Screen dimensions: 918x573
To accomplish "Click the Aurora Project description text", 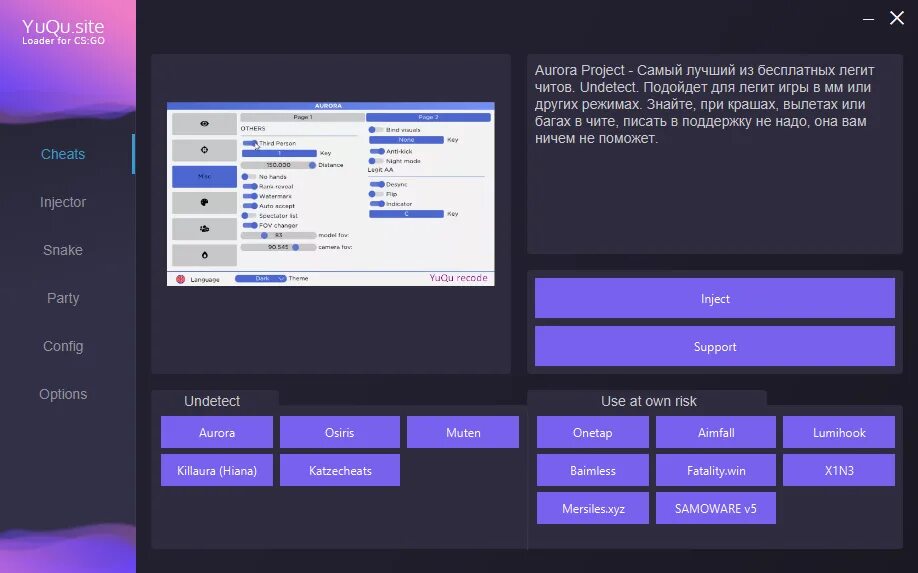I will pyautogui.click(x=704, y=104).
